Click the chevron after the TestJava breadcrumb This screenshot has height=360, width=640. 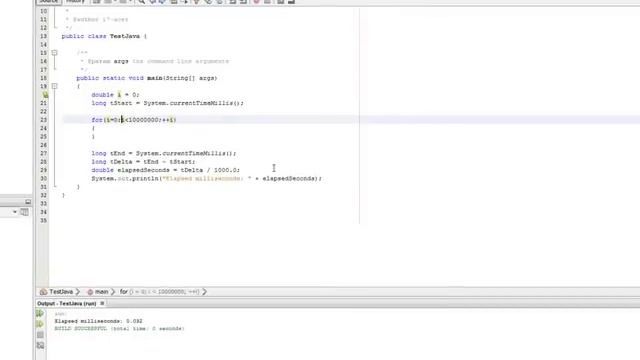coord(78,292)
